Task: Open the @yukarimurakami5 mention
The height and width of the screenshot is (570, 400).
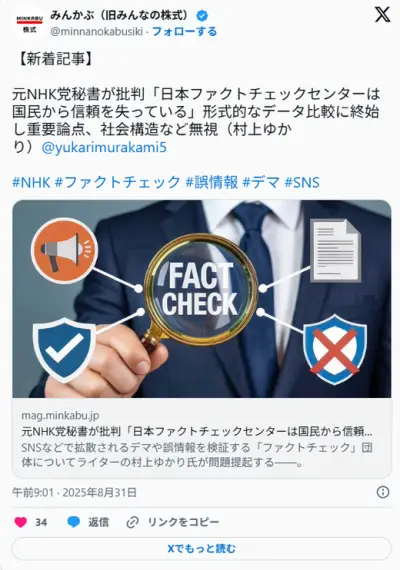Action: (104, 148)
